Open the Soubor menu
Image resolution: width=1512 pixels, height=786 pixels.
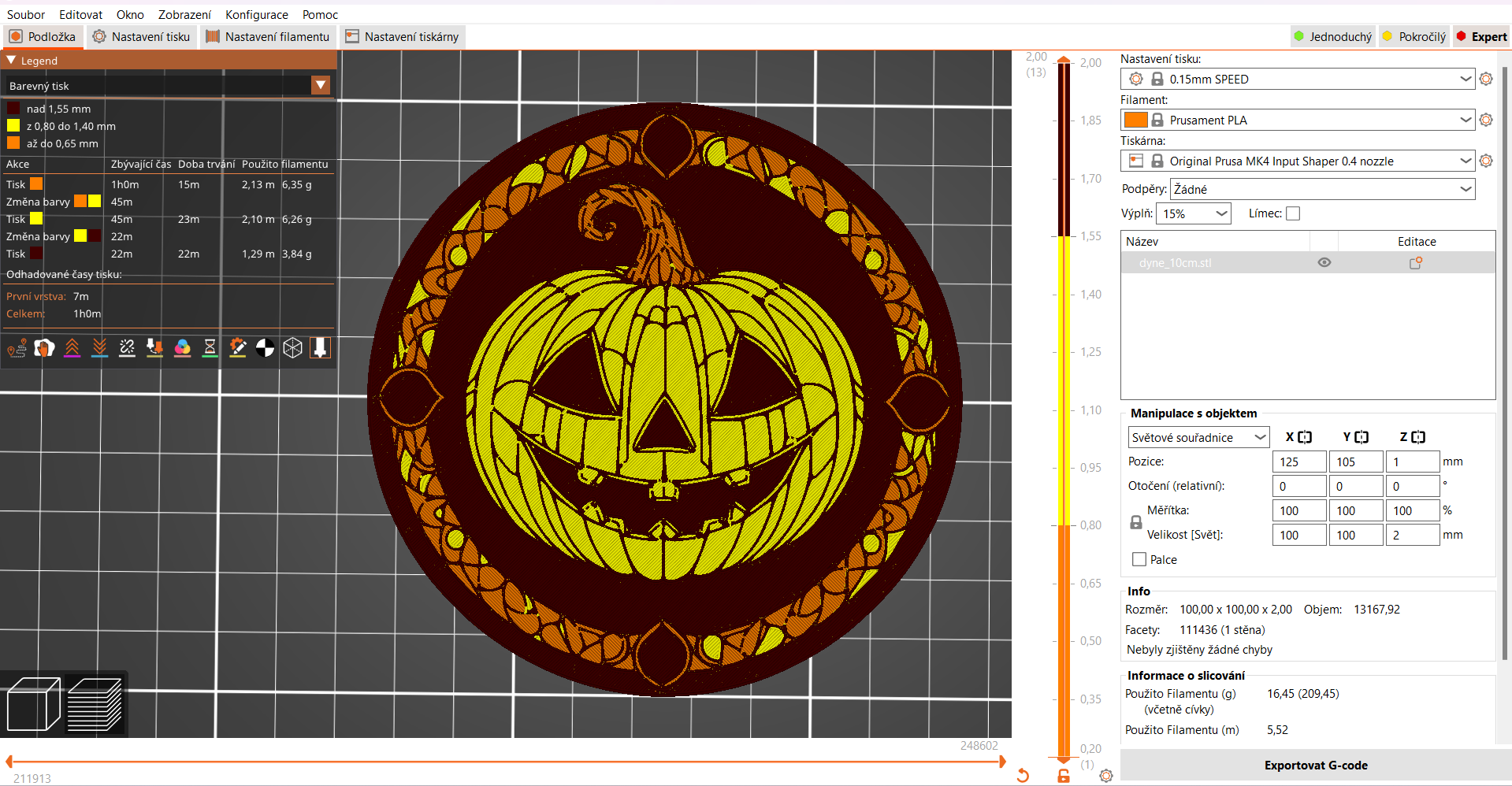pos(26,14)
